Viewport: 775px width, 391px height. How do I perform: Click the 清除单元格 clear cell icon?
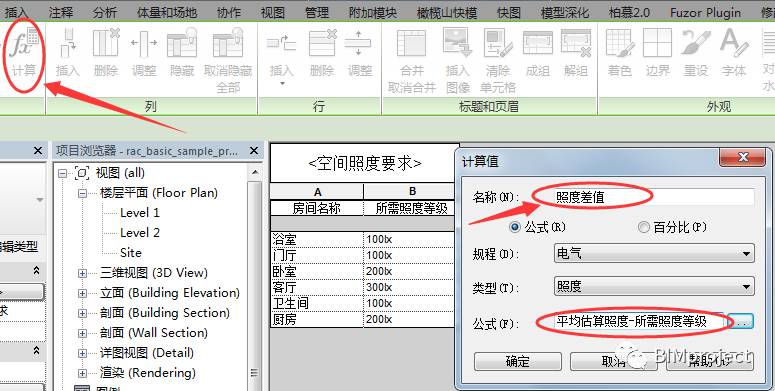click(x=498, y=43)
